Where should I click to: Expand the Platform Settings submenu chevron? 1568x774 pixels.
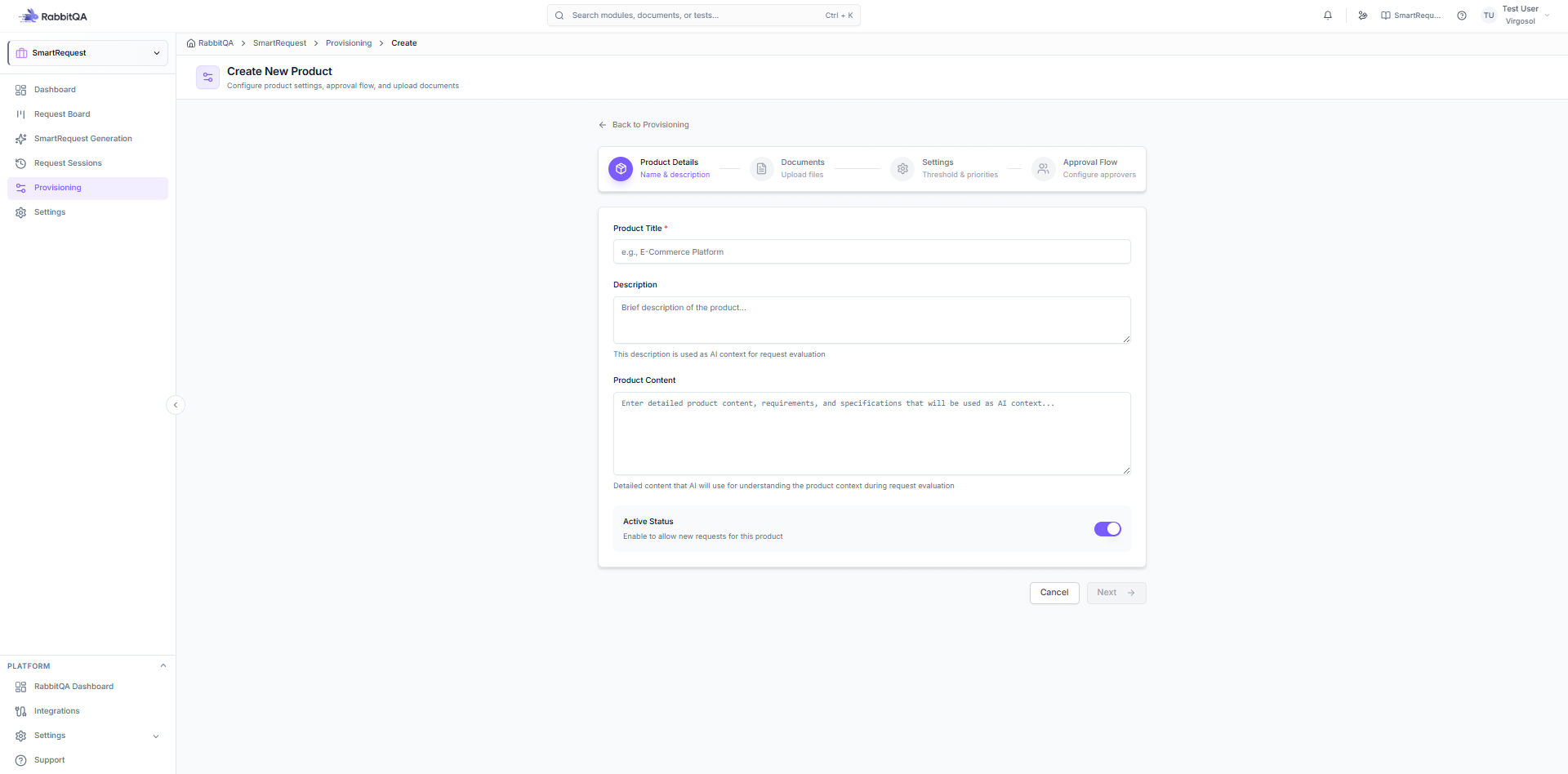(x=156, y=736)
